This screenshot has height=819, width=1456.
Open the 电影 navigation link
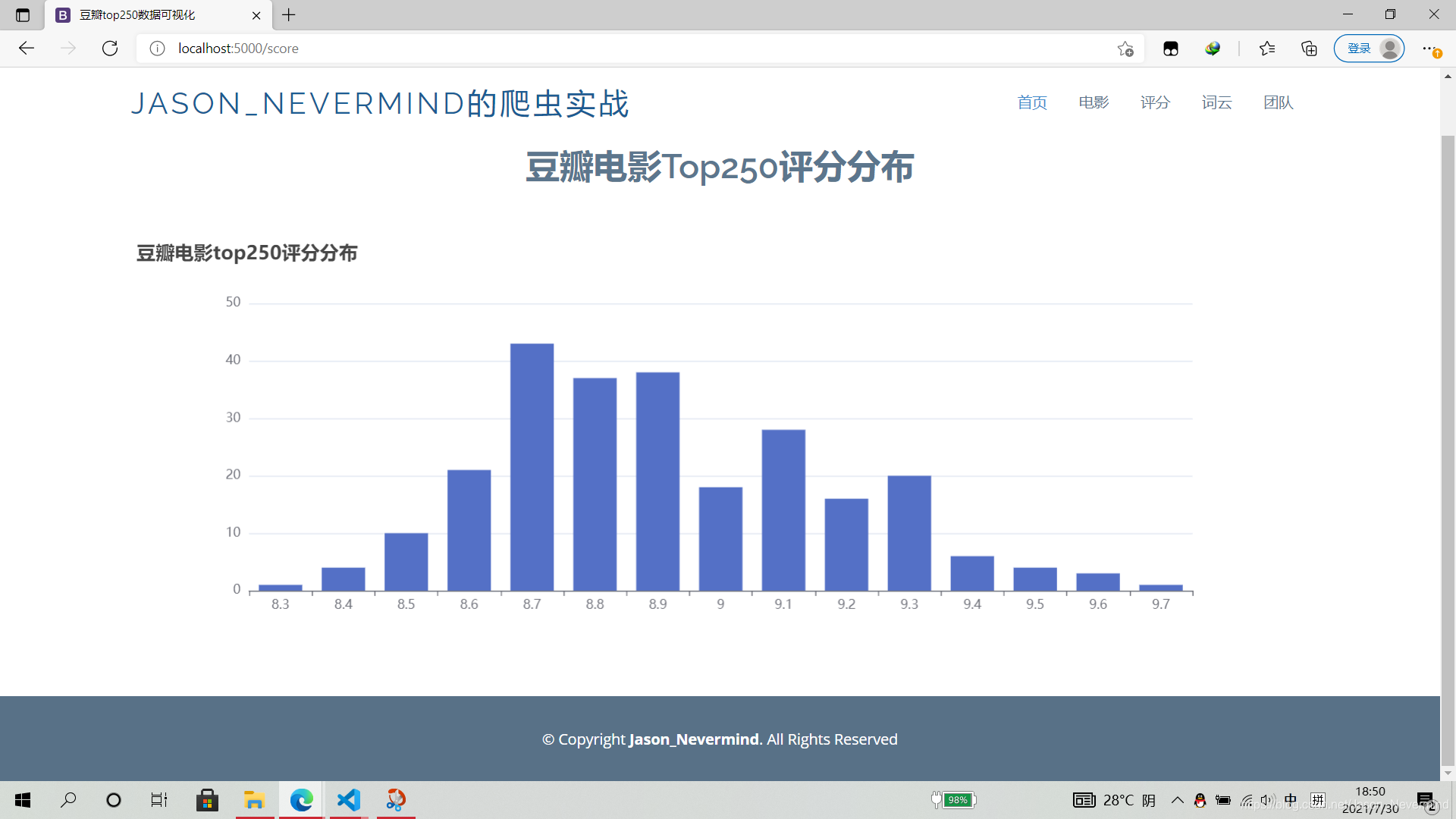click(1094, 102)
